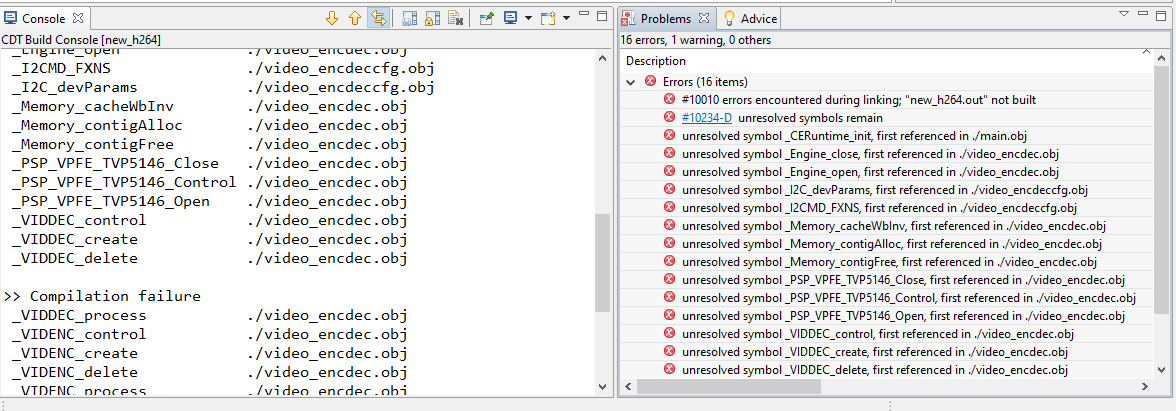Open the Open Console dropdown arrow

[566, 18]
